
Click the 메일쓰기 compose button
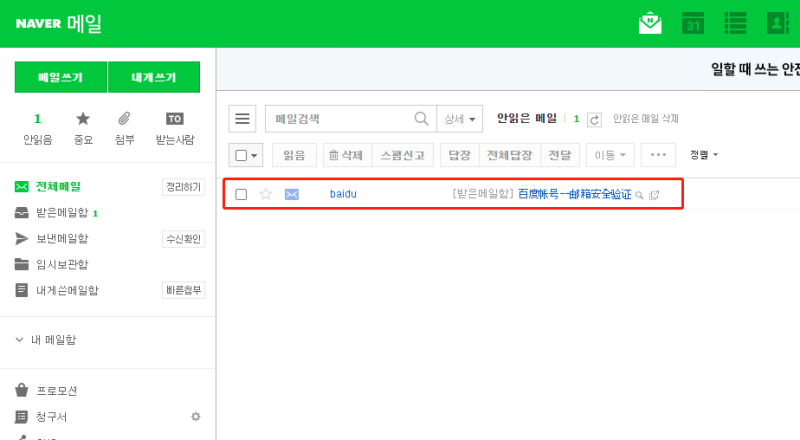pos(61,77)
